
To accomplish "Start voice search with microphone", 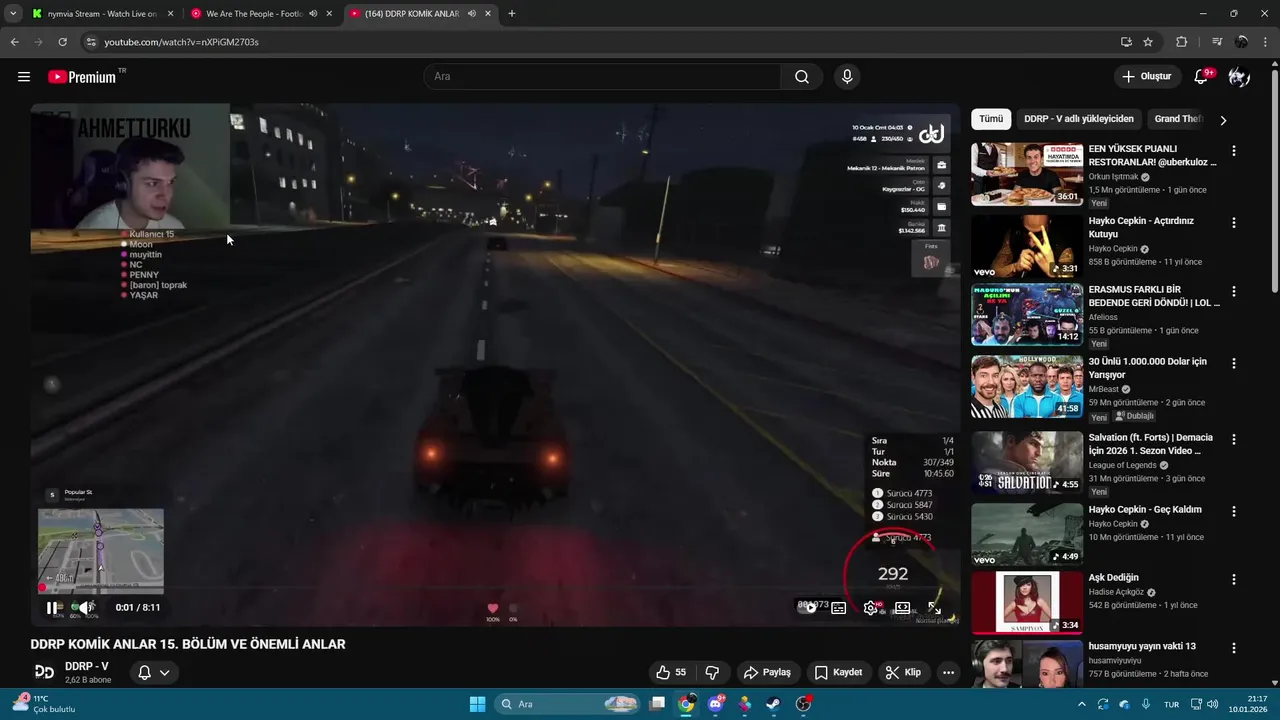I will 847,77.
